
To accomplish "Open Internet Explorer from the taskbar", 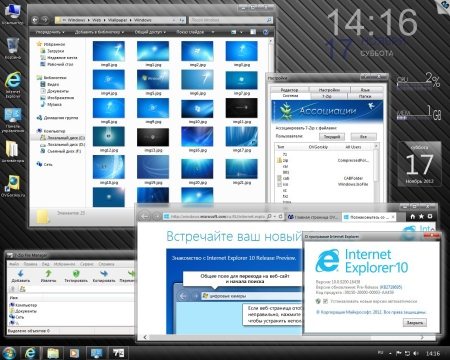I will point(30,353).
